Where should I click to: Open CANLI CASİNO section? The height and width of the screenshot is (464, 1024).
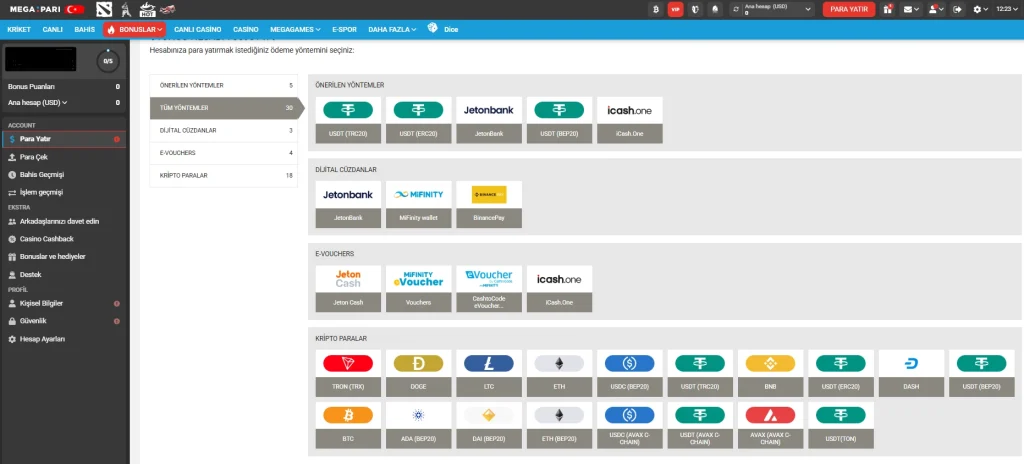[197, 29]
